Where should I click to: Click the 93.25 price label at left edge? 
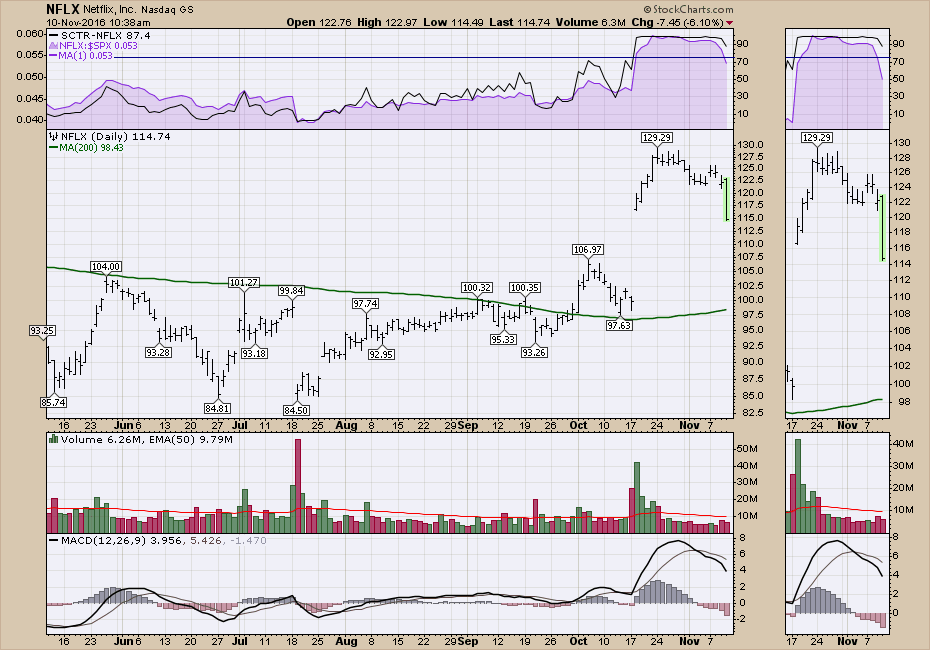pyautogui.click(x=42, y=331)
